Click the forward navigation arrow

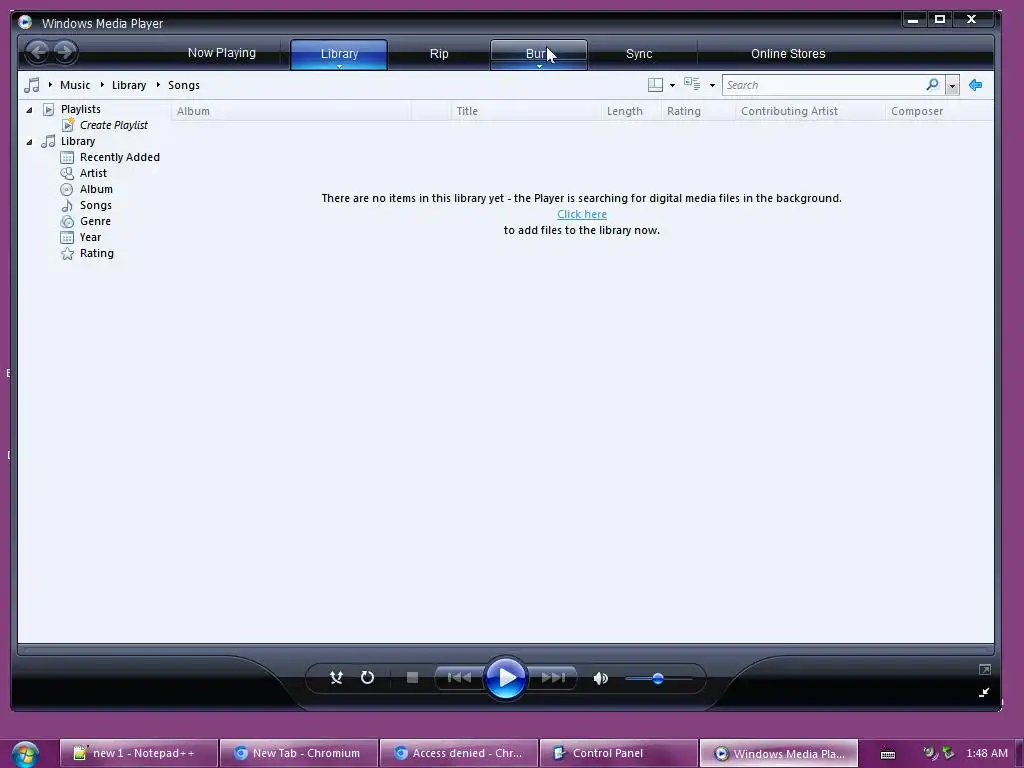(65, 52)
